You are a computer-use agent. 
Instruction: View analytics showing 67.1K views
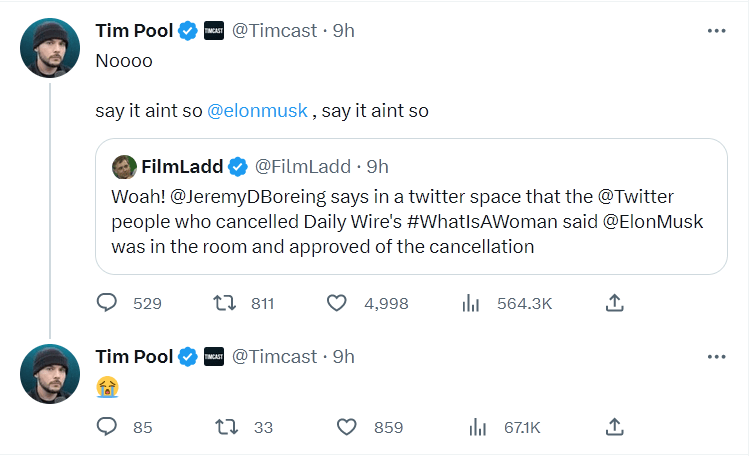(x=478, y=427)
